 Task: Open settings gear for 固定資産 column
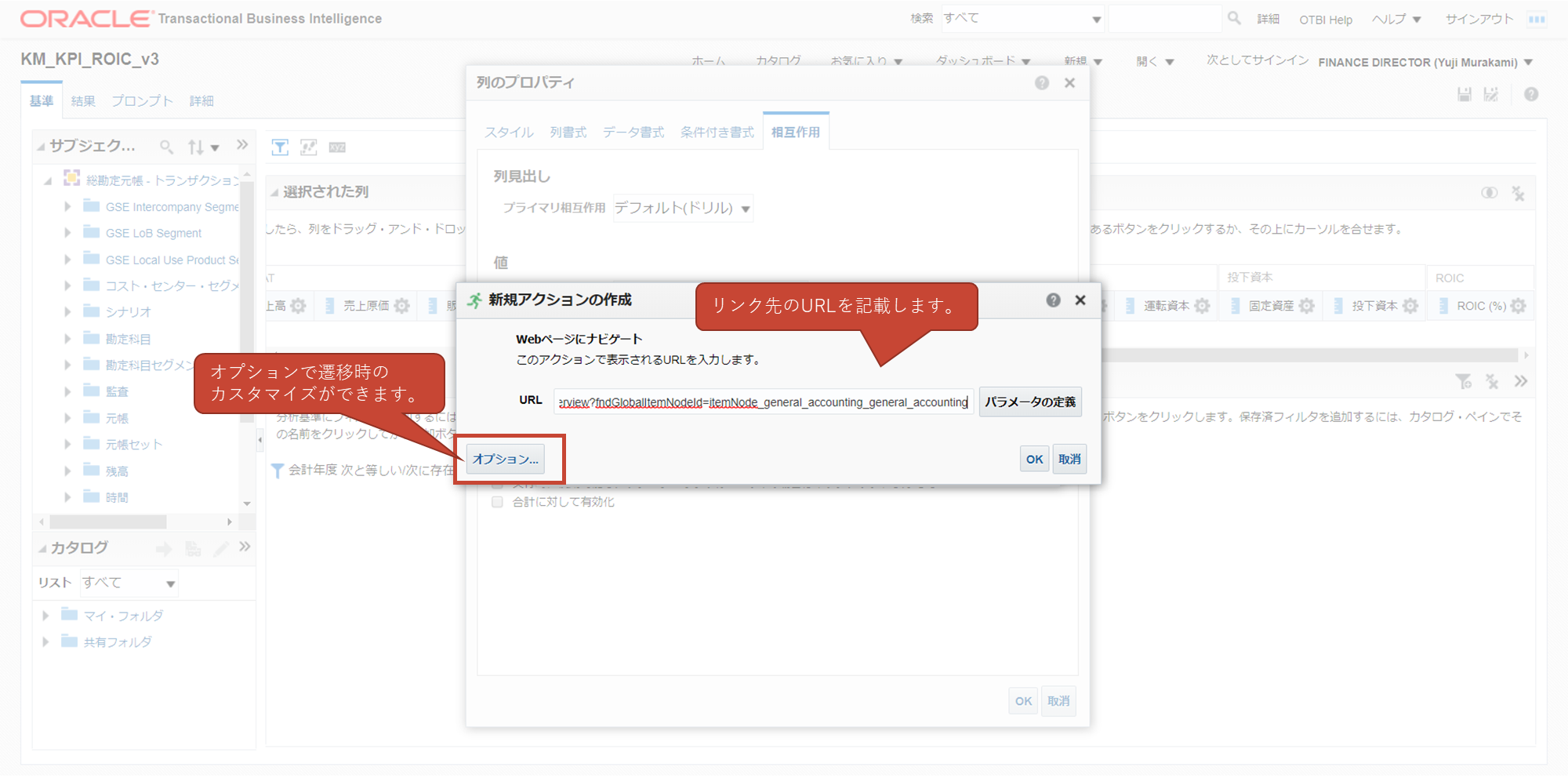point(1307,306)
